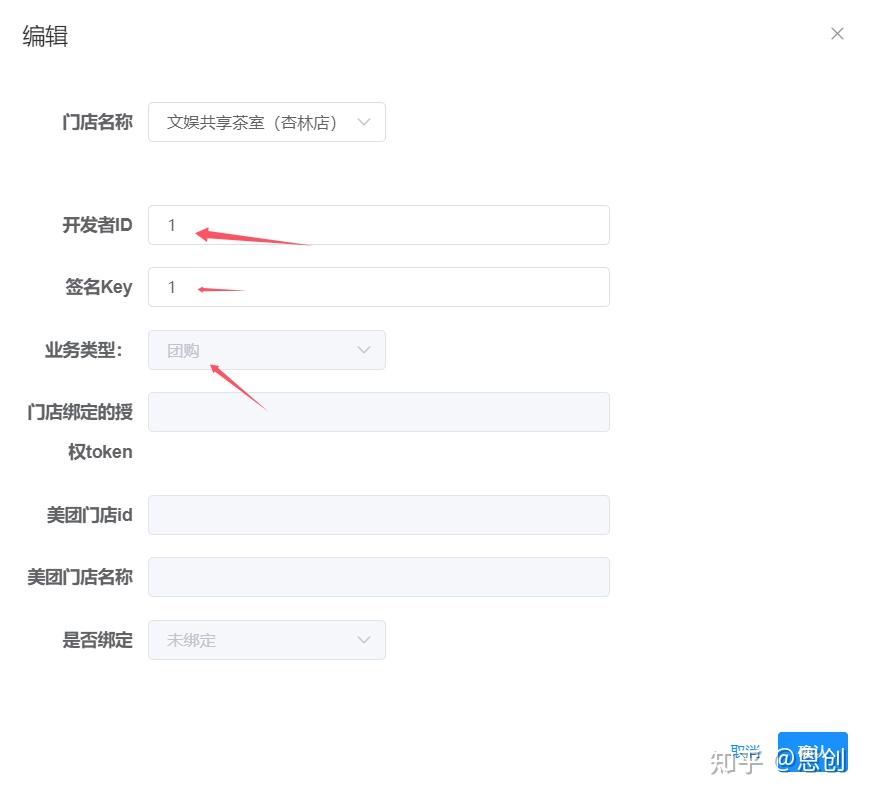Click the 开发者ID label
Screen dimensions: 869x796
pos(97,225)
